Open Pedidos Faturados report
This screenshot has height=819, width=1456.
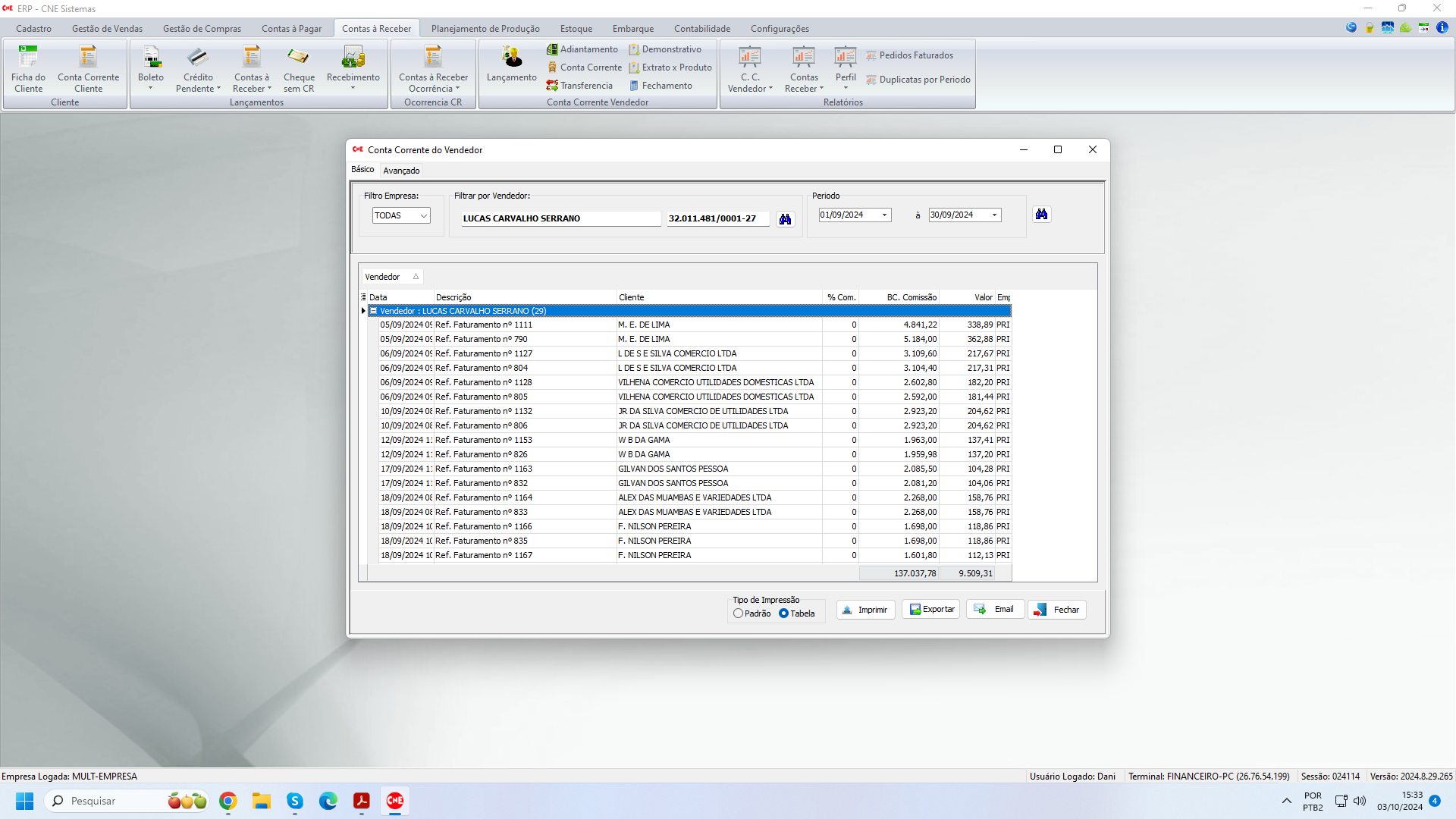[910, 55]
